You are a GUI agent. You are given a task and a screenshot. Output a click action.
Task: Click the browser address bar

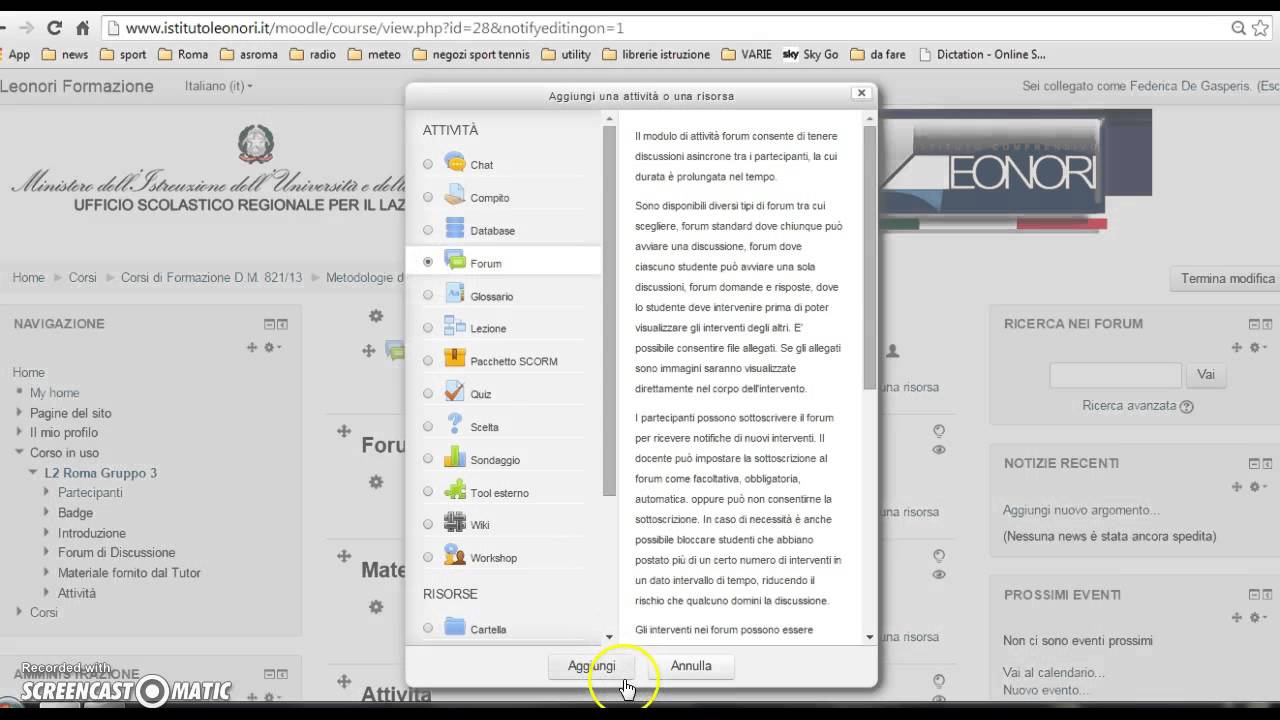(x=670, y=28)
